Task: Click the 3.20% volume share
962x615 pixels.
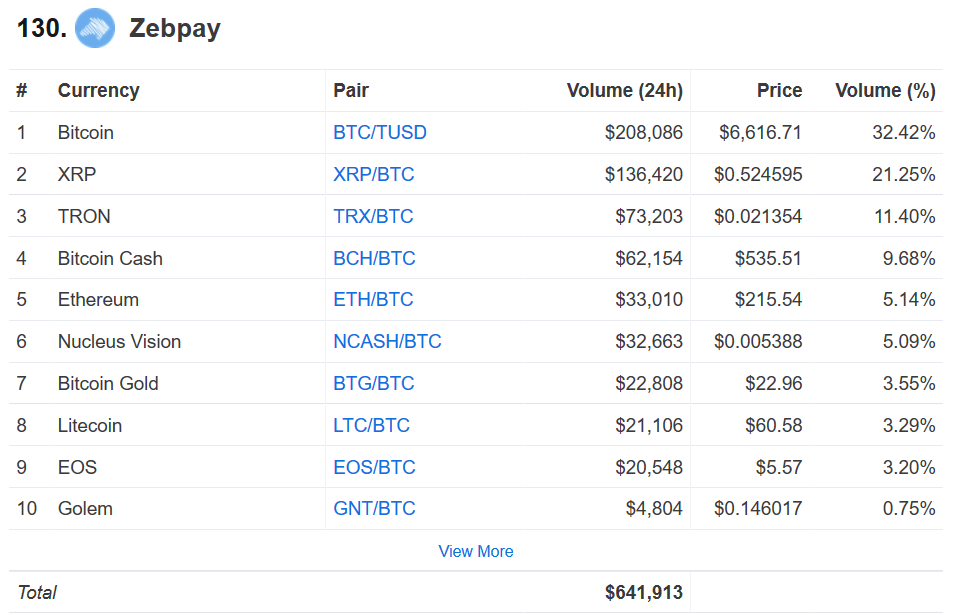Action: 909,467
